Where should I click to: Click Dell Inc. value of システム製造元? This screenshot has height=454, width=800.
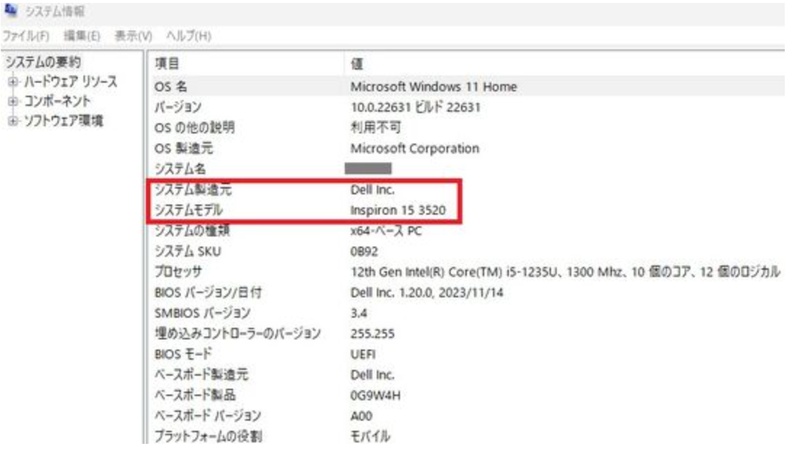pyautogui.click(x=372, y=190)
